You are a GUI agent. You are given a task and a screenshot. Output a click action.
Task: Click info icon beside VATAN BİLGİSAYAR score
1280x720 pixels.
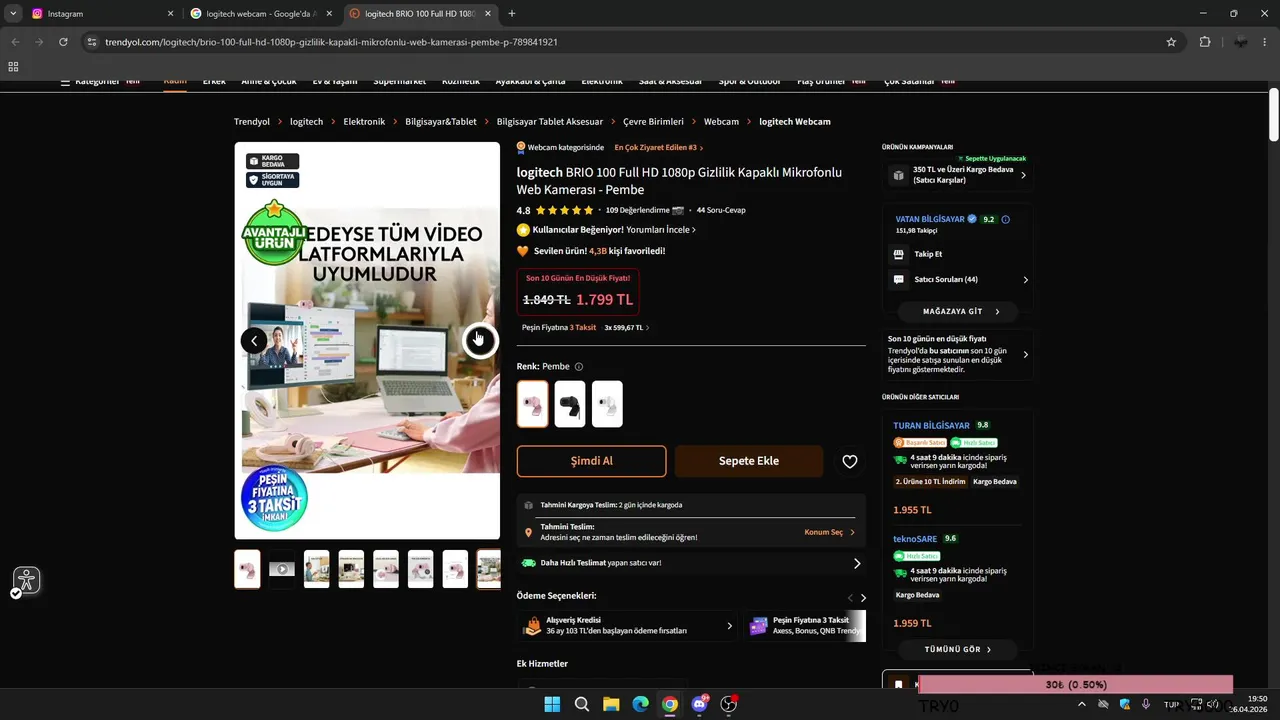point(1005,219)
